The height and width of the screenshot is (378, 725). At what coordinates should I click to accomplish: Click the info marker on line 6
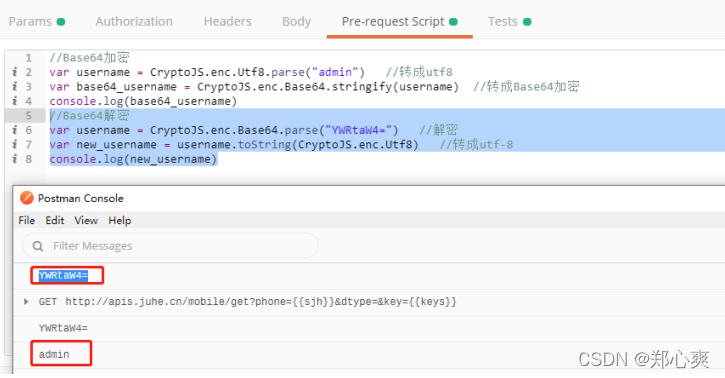click(15, 130)
